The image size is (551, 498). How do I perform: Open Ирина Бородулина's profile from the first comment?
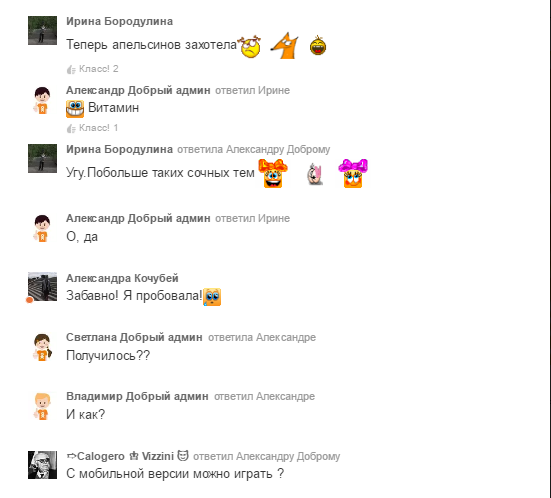point(119,21)
